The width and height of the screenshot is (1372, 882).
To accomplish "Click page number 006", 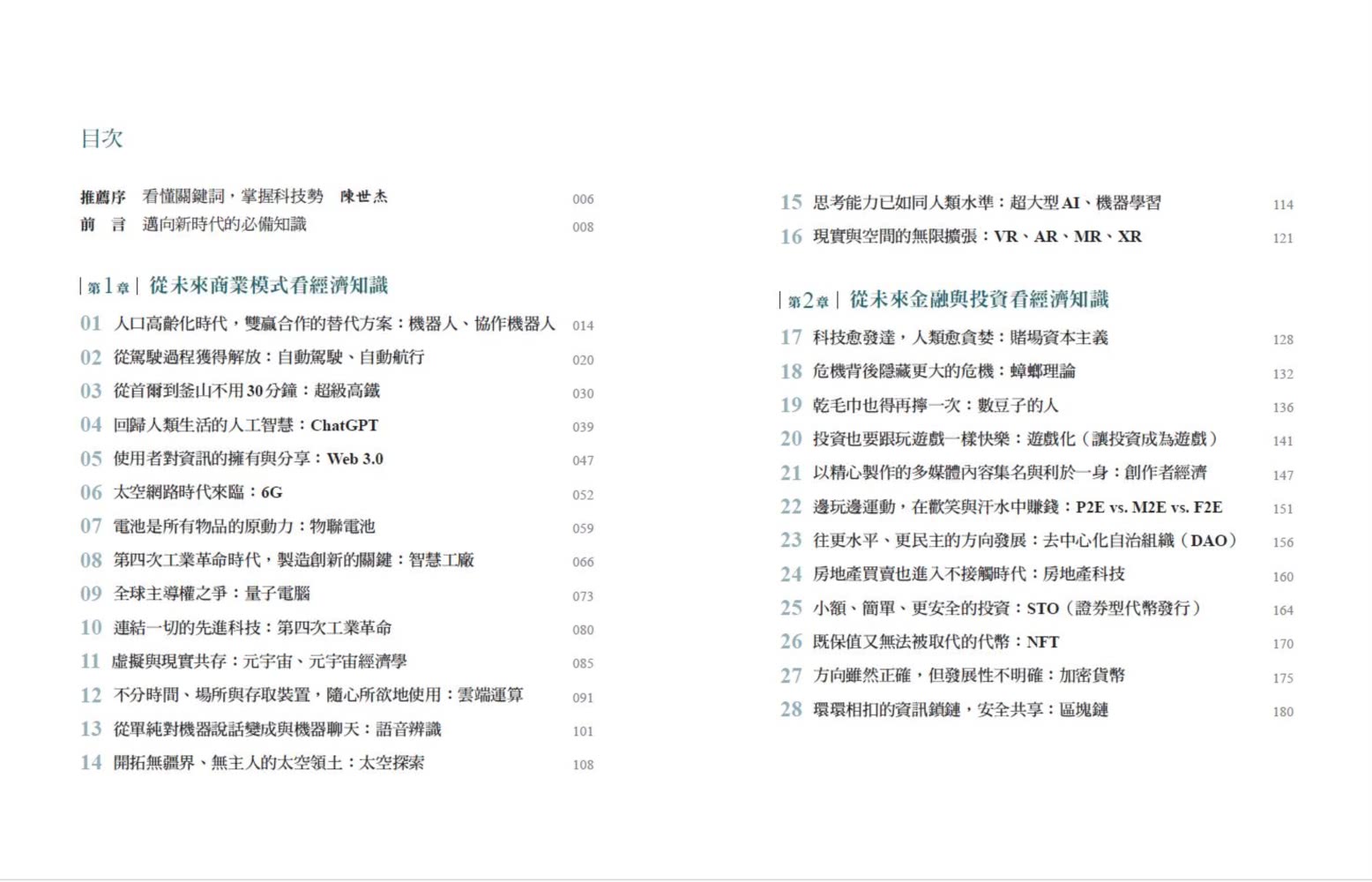I will (x=583, y=199).
